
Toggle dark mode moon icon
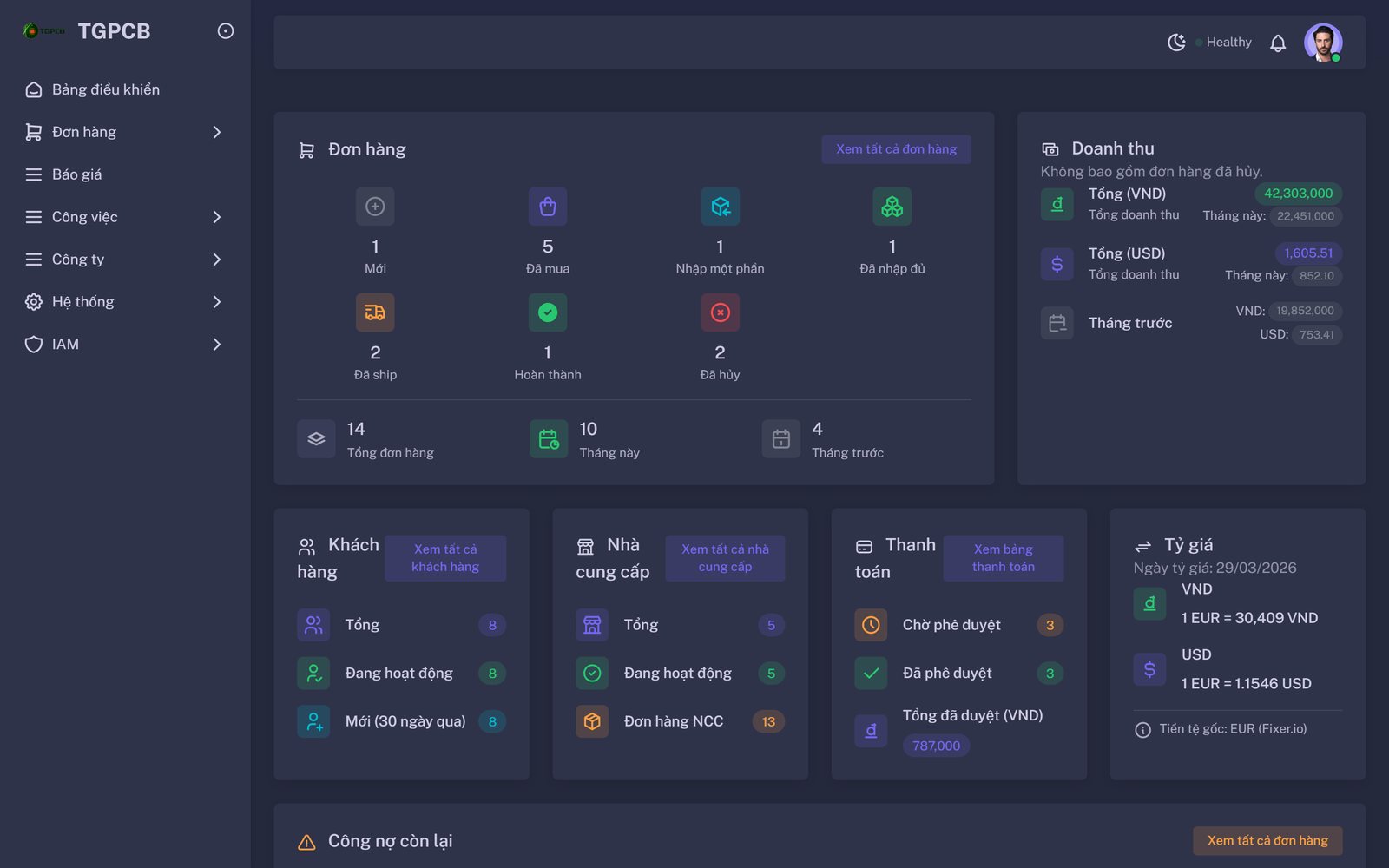click(x=1176, y=43)
